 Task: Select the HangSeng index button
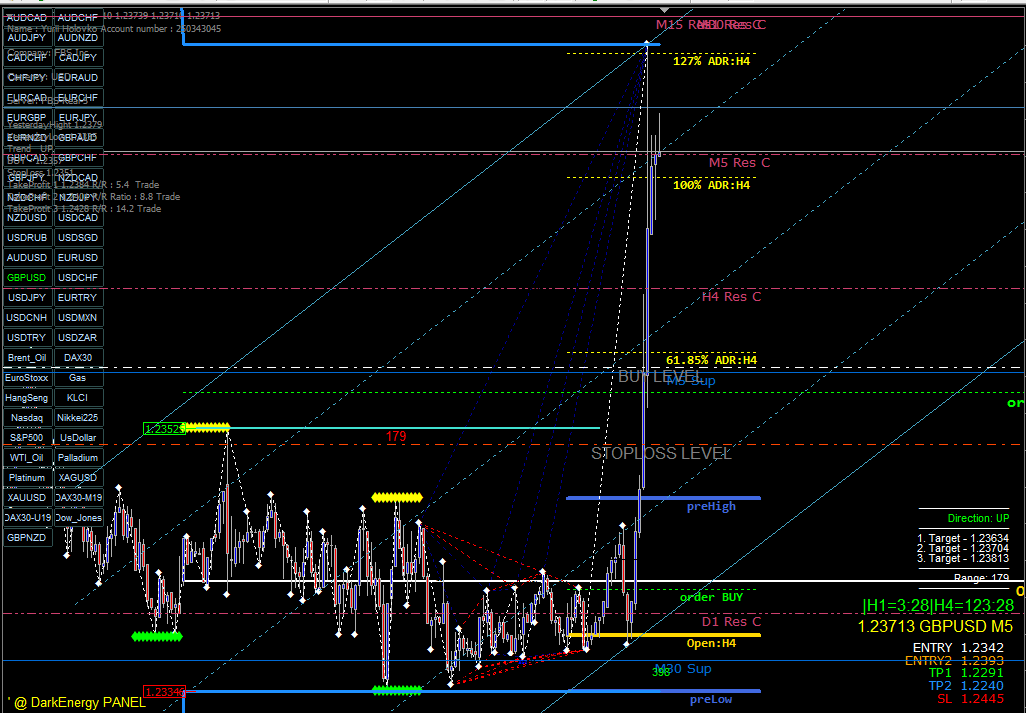[x=27, y=398]
